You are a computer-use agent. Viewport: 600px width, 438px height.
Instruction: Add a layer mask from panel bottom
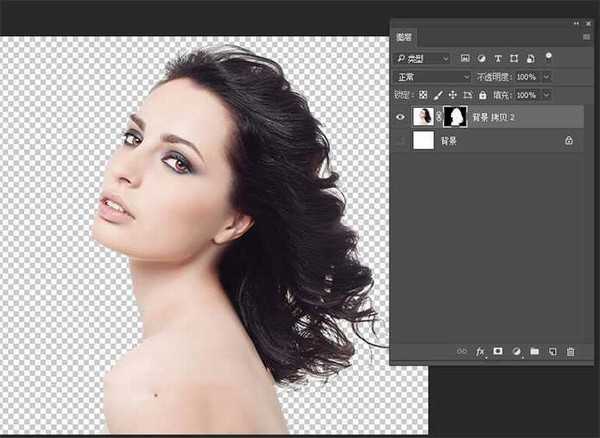(x=498, y=351)
